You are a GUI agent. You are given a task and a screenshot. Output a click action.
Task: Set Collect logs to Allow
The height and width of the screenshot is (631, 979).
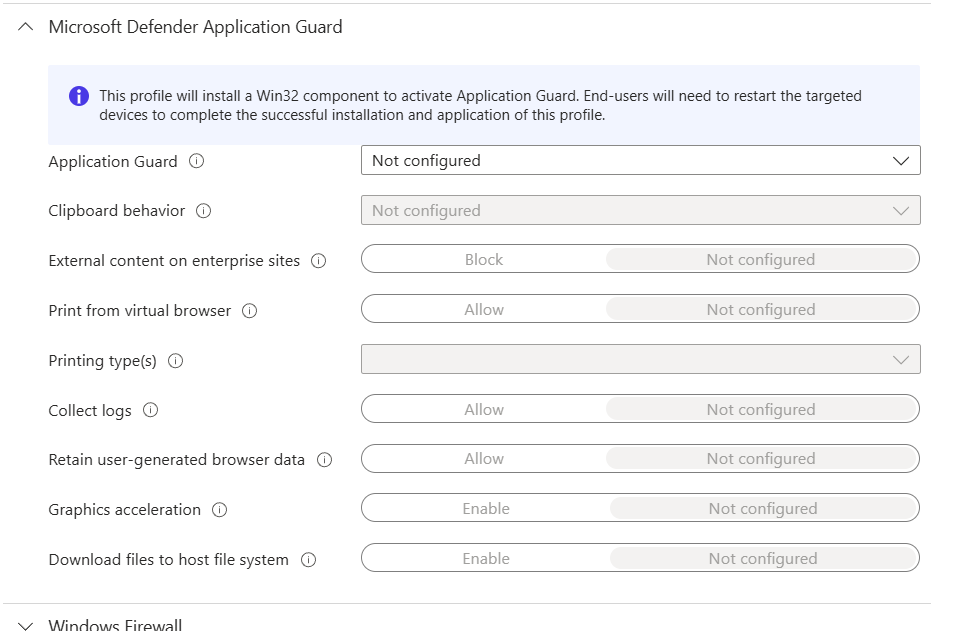point(484,409)
